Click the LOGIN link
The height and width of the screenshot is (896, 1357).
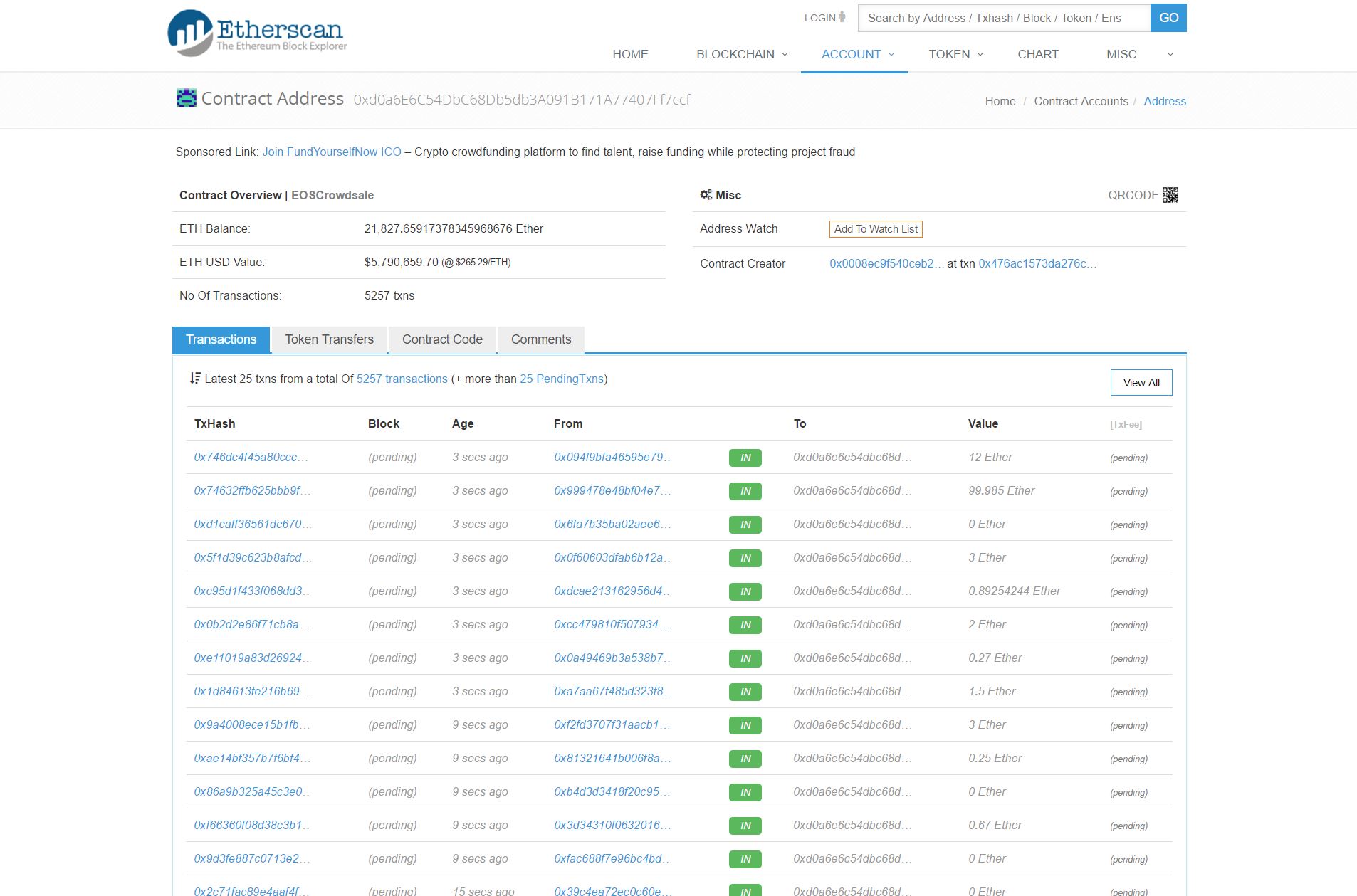coord(820,18)
